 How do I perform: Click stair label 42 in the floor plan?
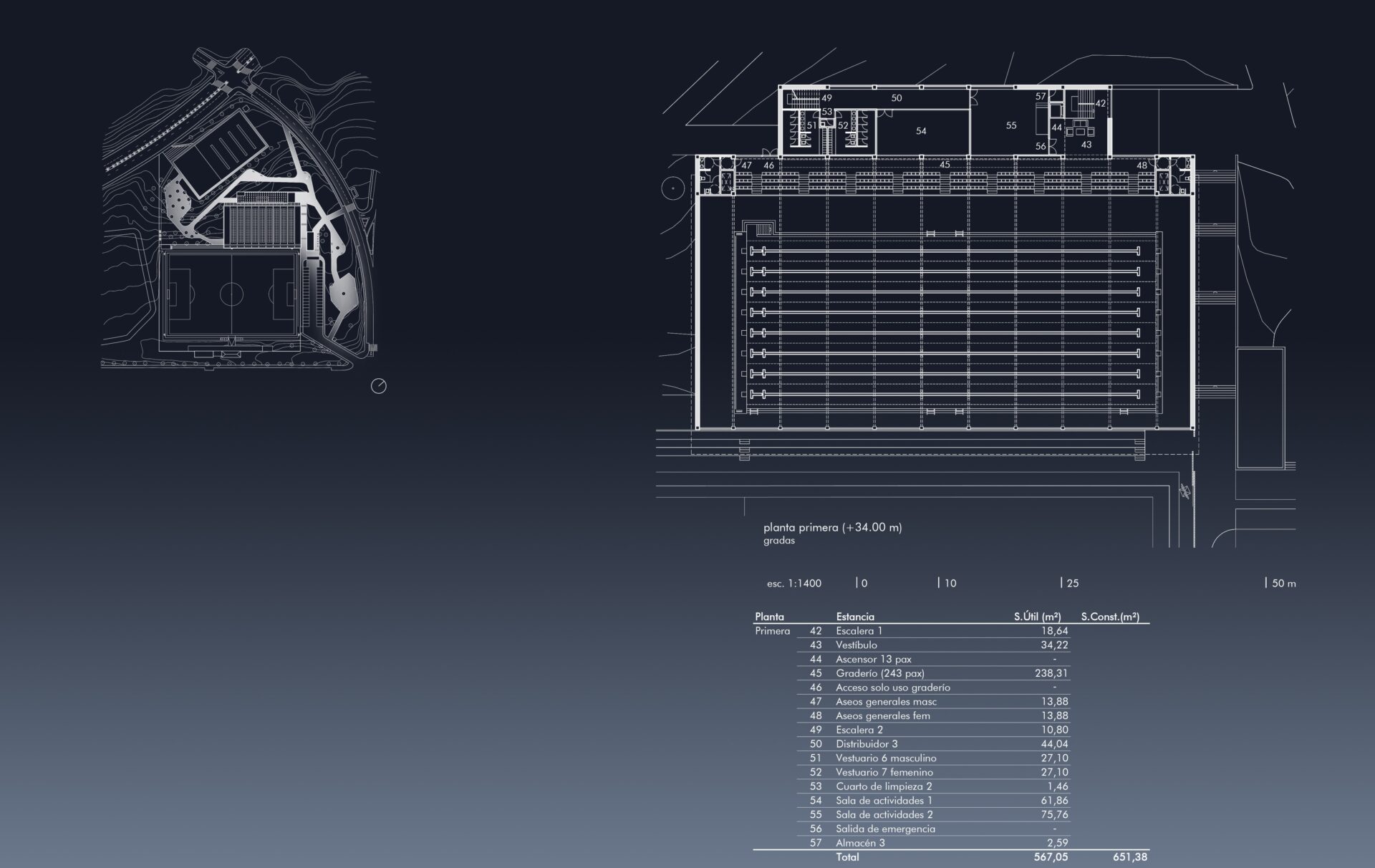click(1101, 104)
